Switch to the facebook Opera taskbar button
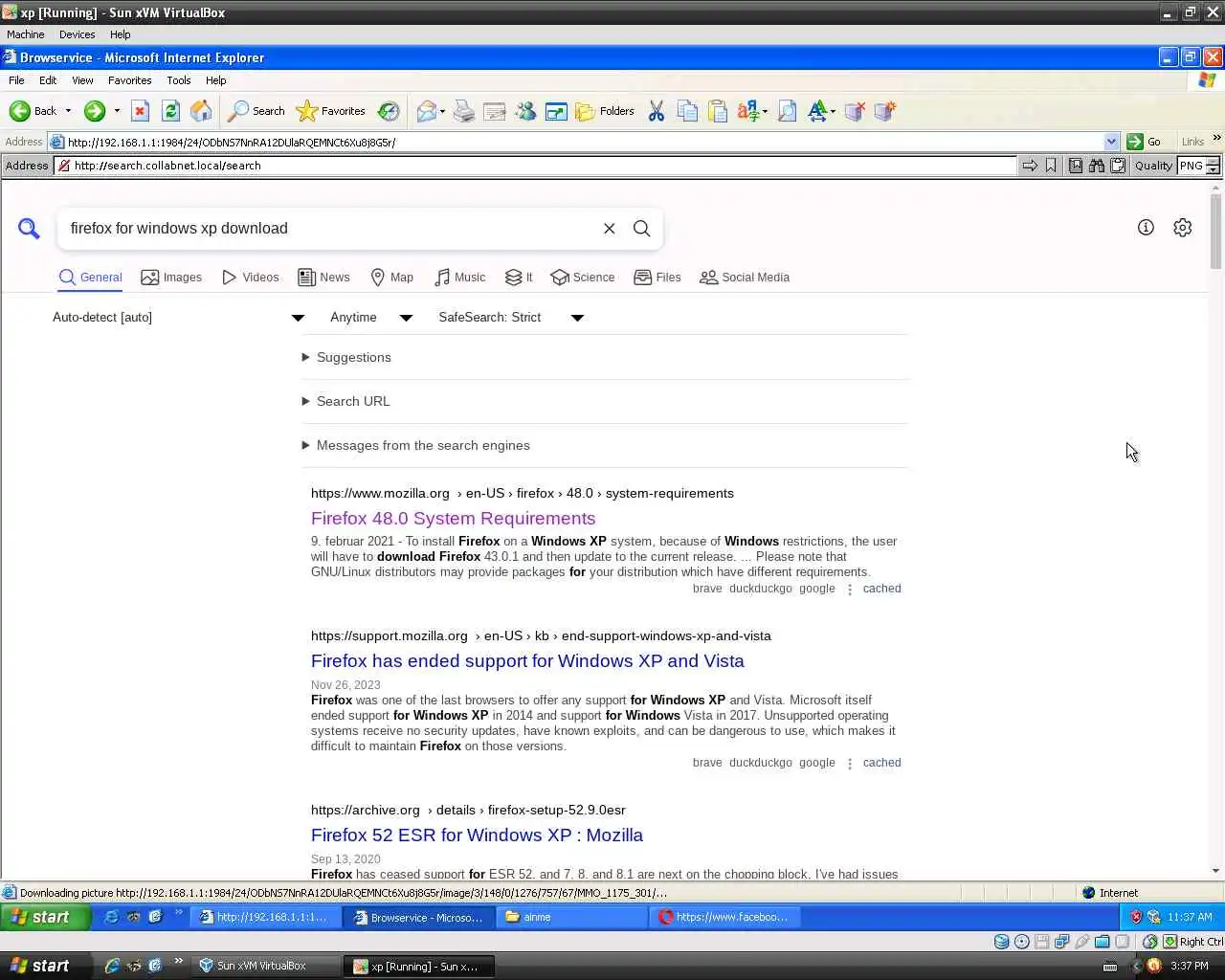 point(724,917)
